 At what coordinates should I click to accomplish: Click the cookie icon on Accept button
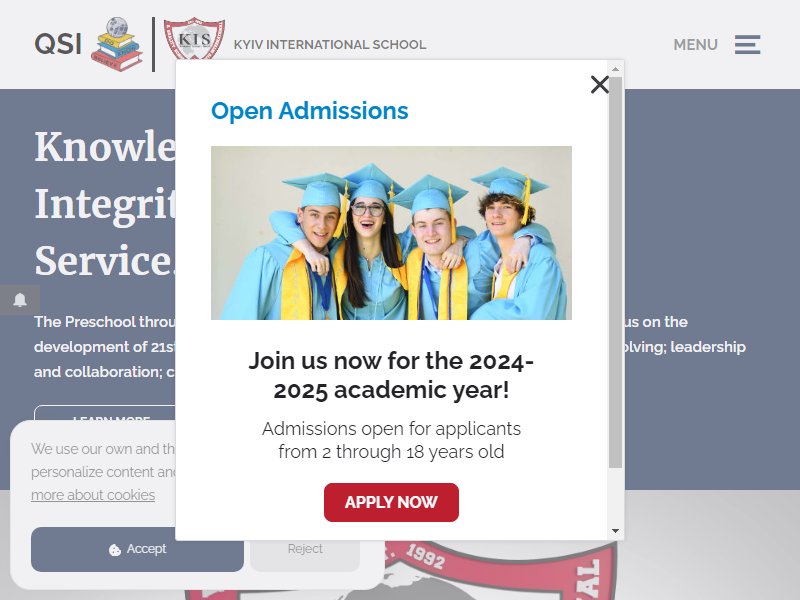pyautogui.click(x=115, y=549)
